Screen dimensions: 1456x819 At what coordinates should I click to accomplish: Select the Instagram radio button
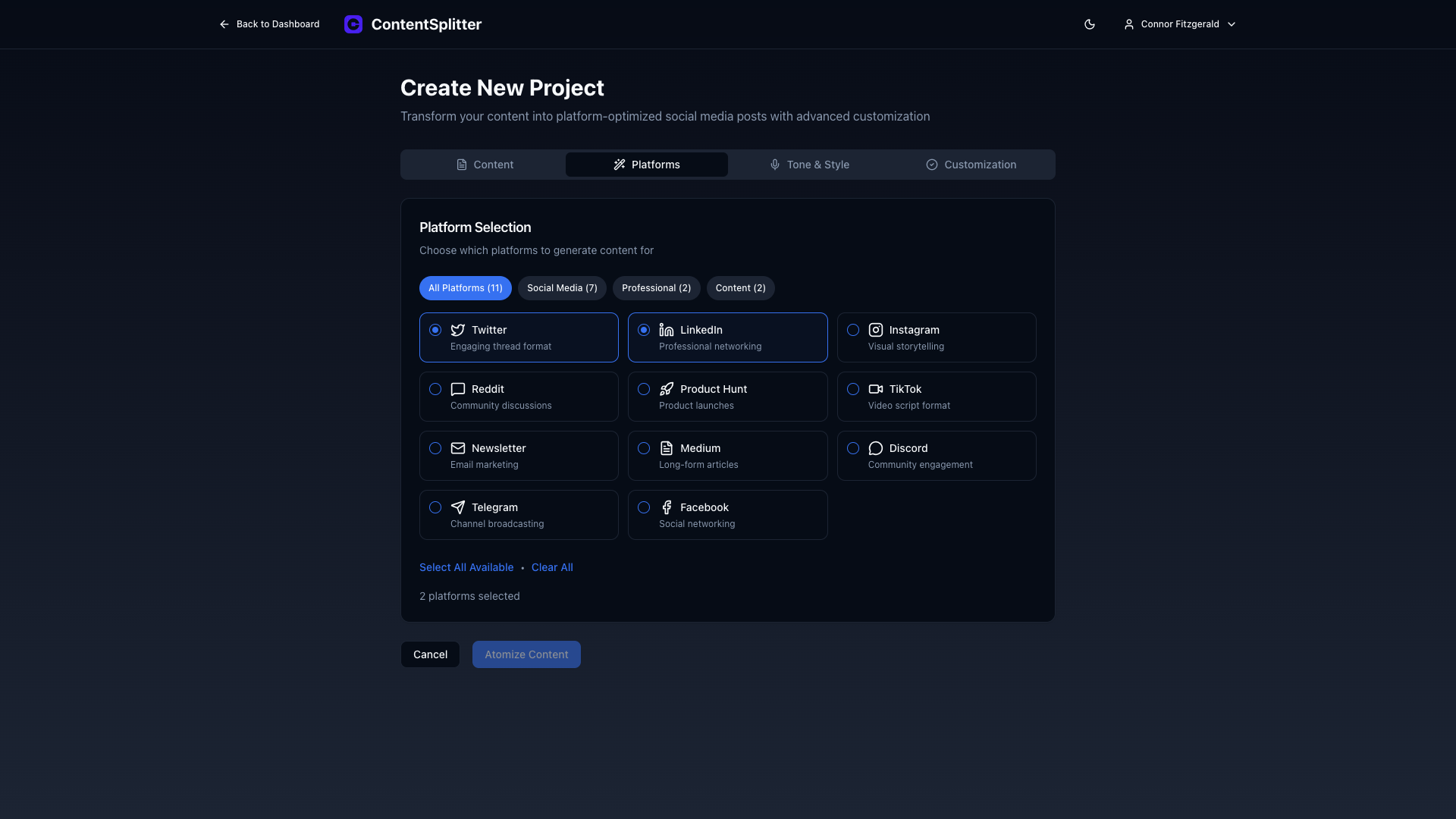[x=853, y=330]
